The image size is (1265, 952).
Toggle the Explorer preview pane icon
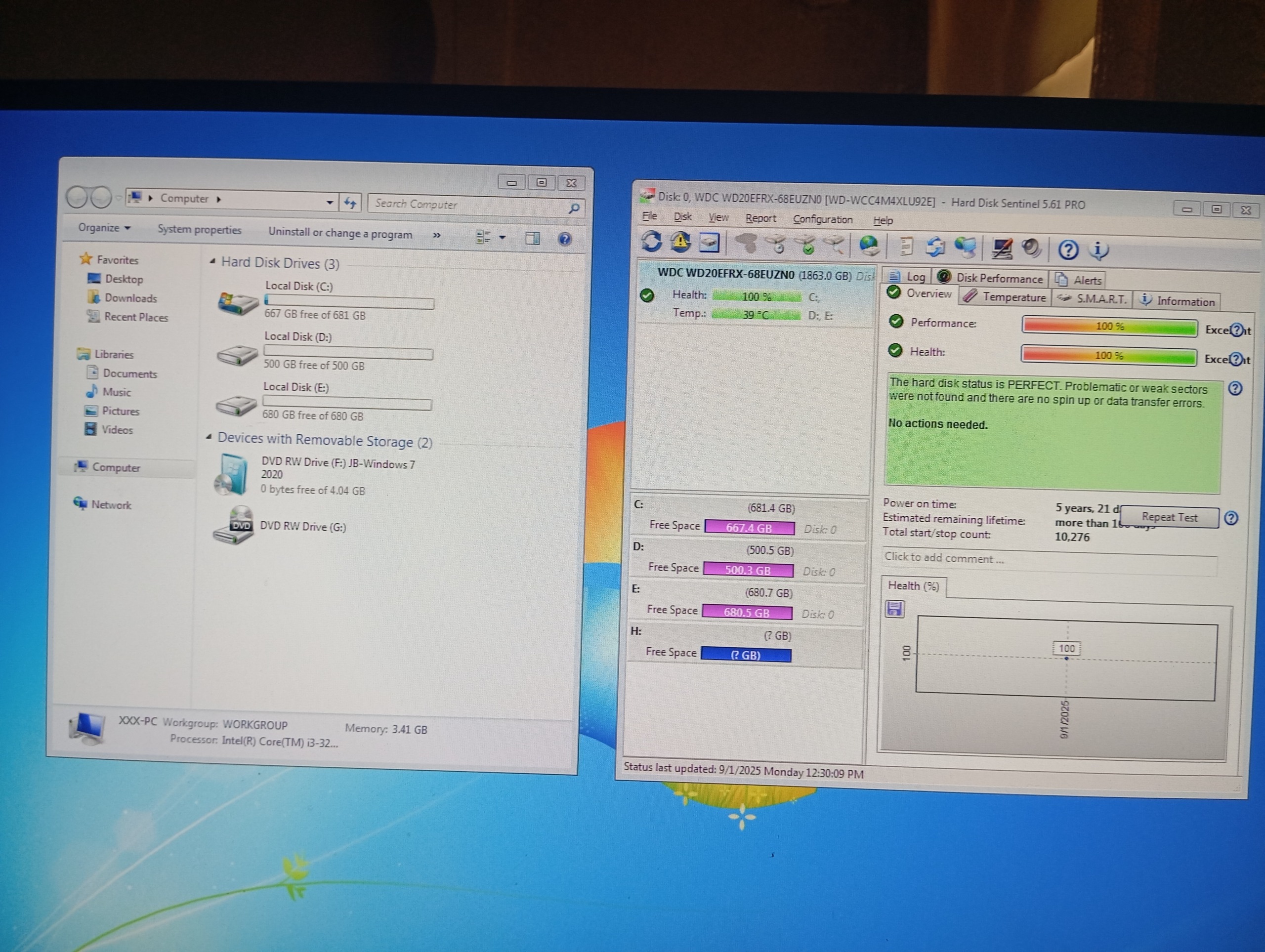click(x=532, y=238)
